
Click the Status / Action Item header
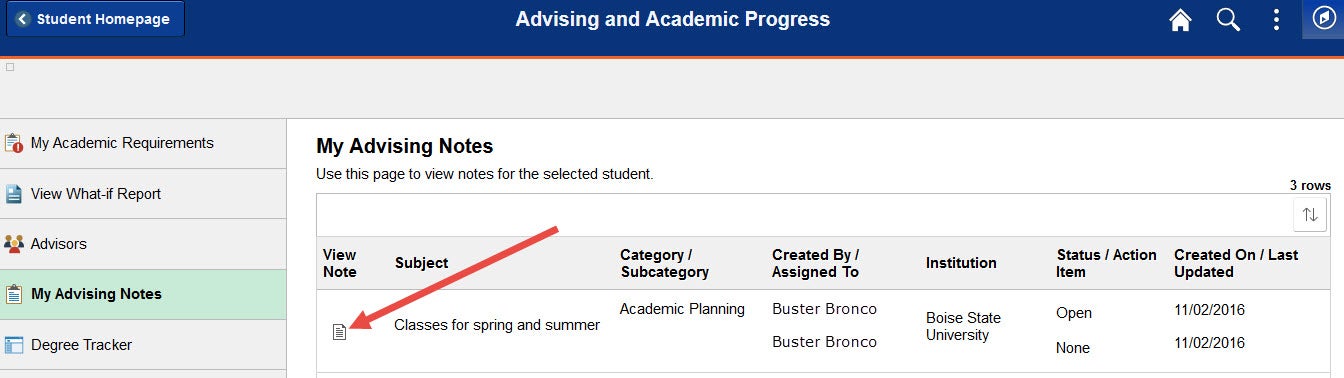(1106, 263)
